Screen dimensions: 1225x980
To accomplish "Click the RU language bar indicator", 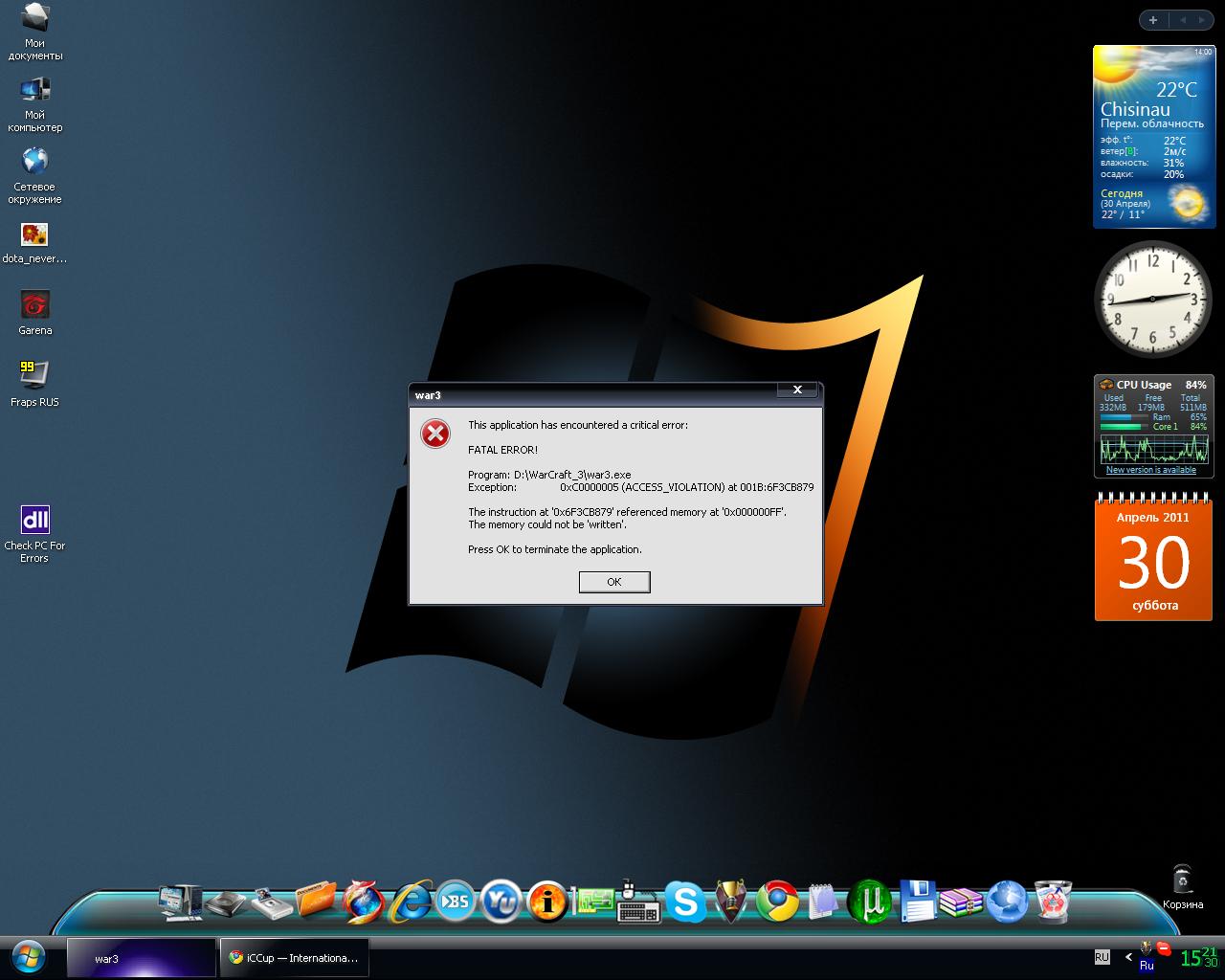I will point(1102,957).
